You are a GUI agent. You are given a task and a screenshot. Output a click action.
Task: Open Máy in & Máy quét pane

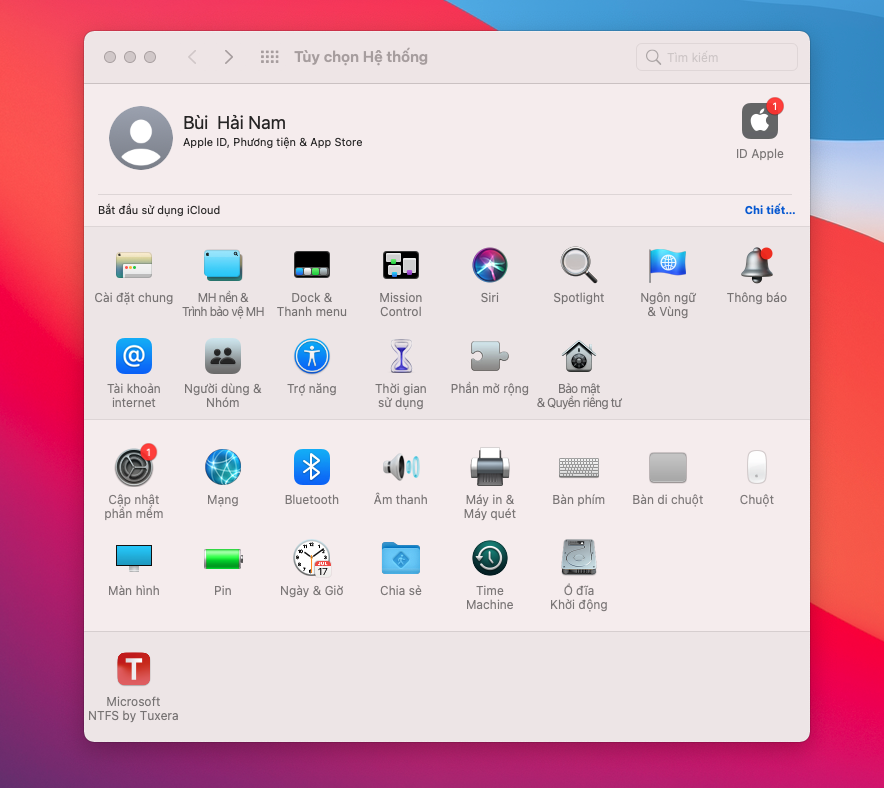pyautogui.click(x=489, y=467)
